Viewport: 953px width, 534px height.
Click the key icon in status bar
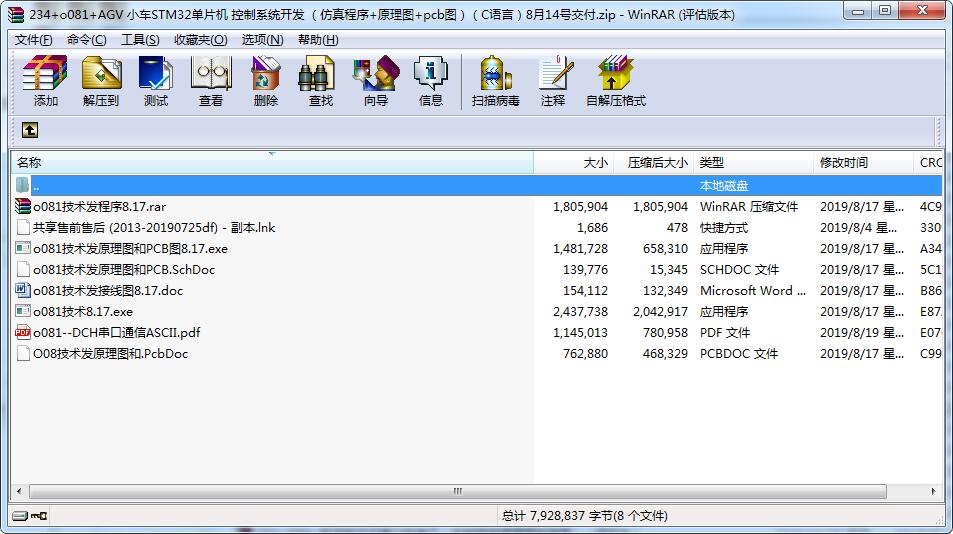point(40,516)
